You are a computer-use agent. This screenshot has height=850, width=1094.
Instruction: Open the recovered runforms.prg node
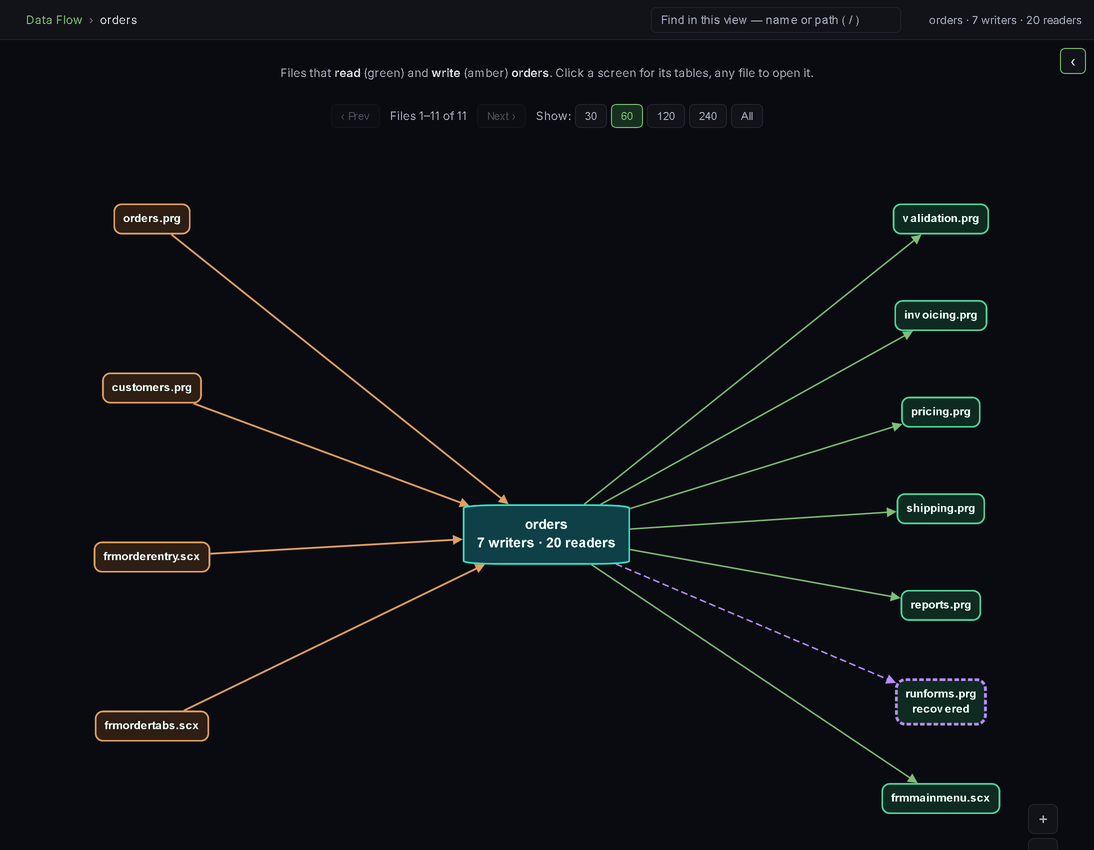[x=941, y=701]
